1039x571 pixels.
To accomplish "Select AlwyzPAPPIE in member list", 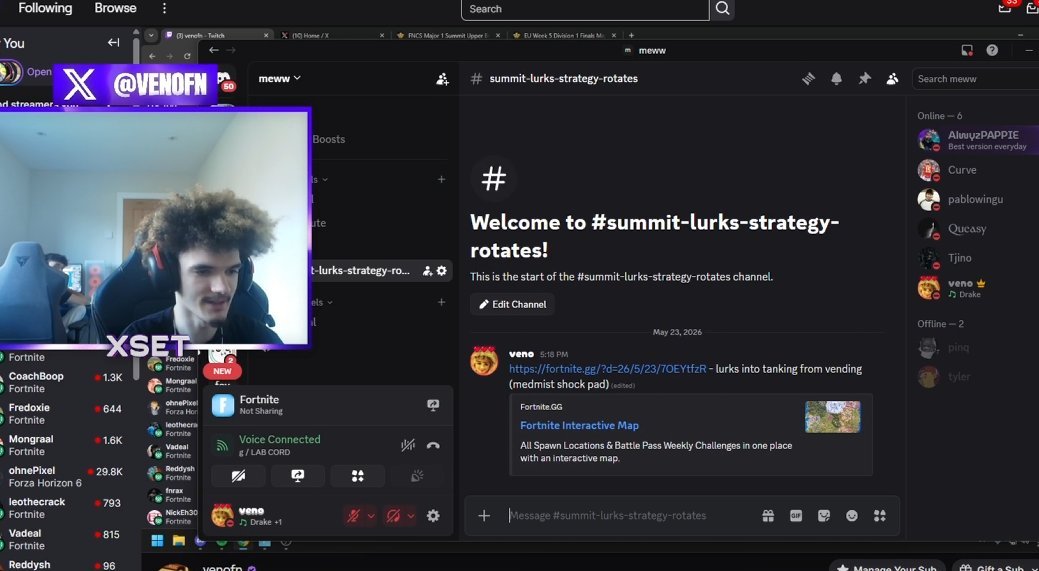I will click(977, 140).
